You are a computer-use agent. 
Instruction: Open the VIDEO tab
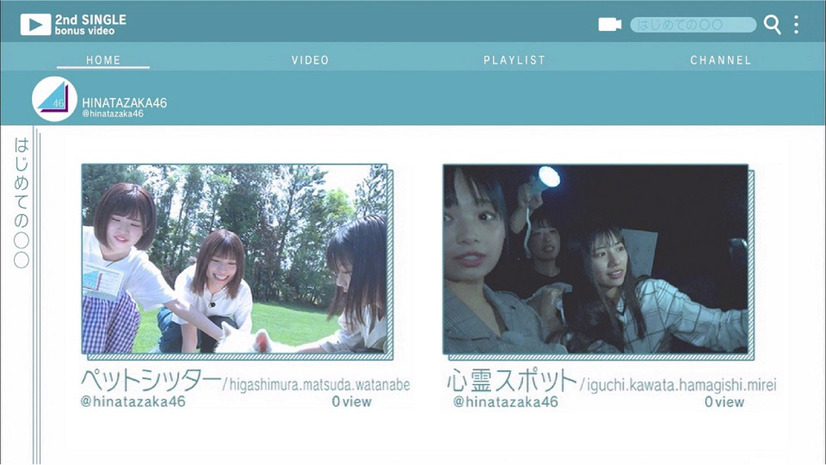point(310,60)
